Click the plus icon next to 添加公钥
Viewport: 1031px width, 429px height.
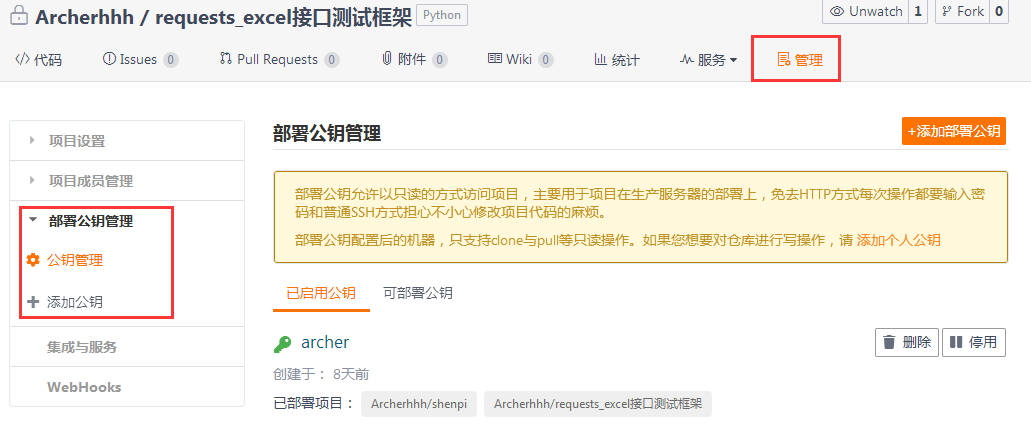coord(33,302)
